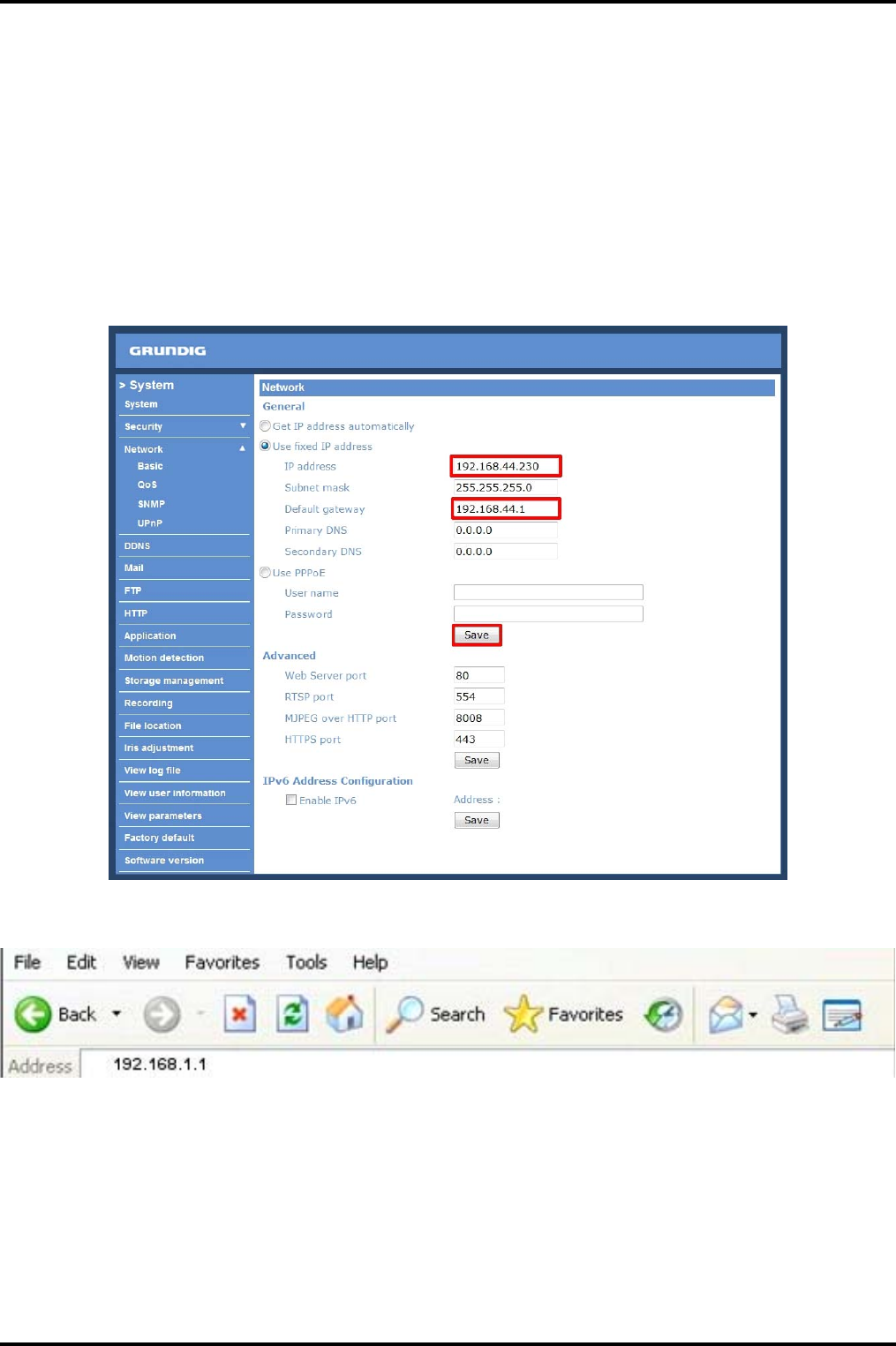The image size is (896, 1346).
Task: Open the Back button history dropdown arrow
Action: point(117,1015)
